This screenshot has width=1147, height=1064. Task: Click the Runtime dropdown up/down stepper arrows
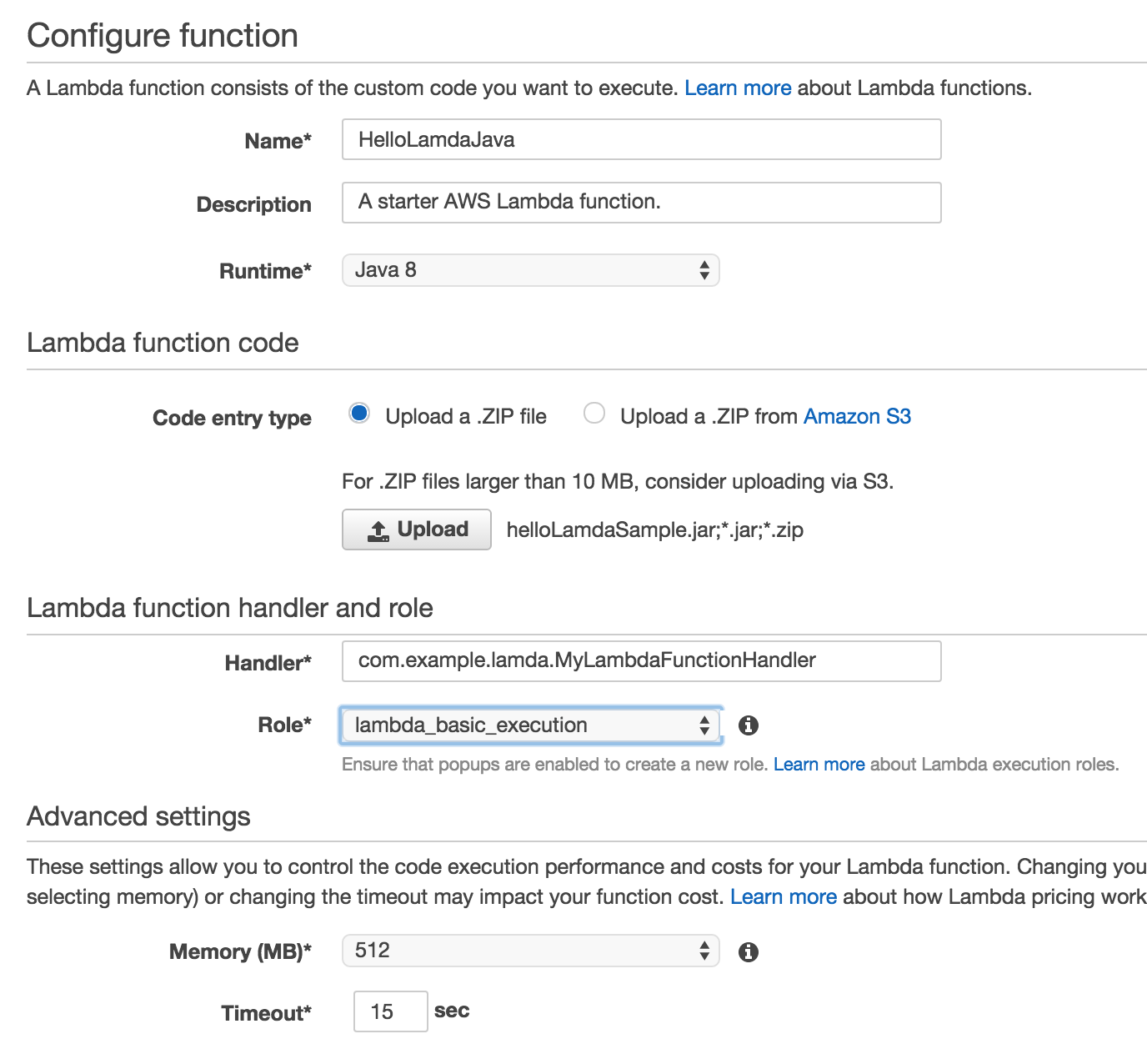tap(705, 269)
